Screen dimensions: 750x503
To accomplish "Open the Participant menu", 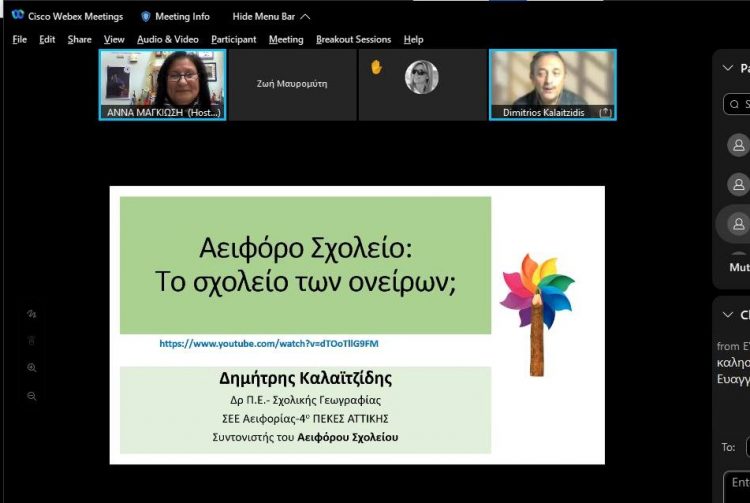I will pyautogui.click(x=233, y=40).
